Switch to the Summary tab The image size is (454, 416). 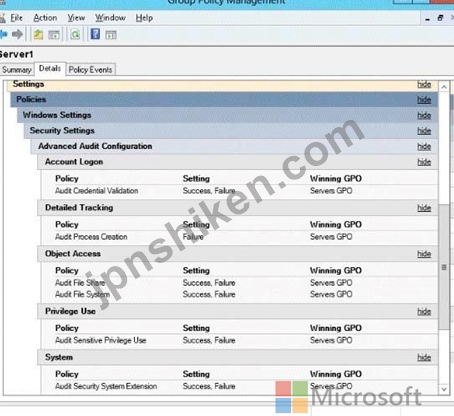coord(17,70)
